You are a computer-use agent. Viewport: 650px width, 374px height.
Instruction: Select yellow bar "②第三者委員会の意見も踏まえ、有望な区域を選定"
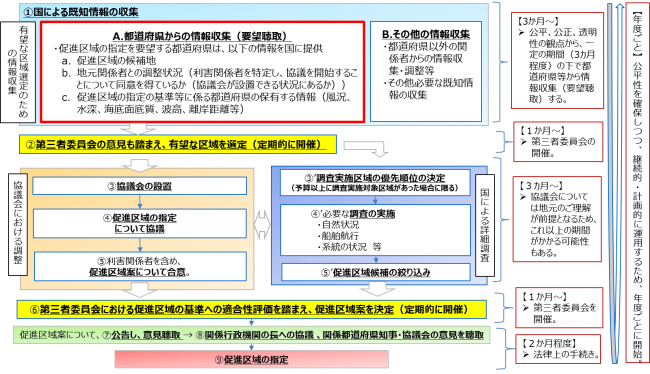[178, 144]
